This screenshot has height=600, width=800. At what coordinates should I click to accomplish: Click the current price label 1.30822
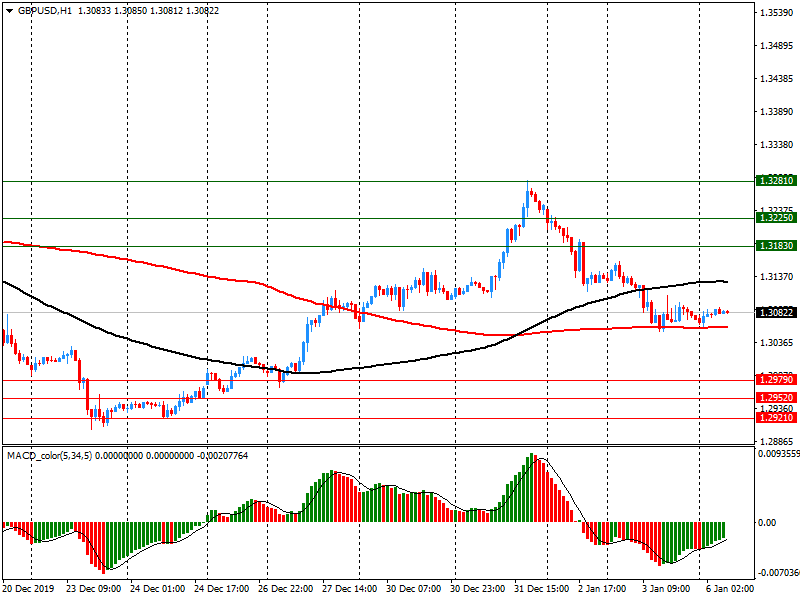pyautogui.click(x=777, y=313)
